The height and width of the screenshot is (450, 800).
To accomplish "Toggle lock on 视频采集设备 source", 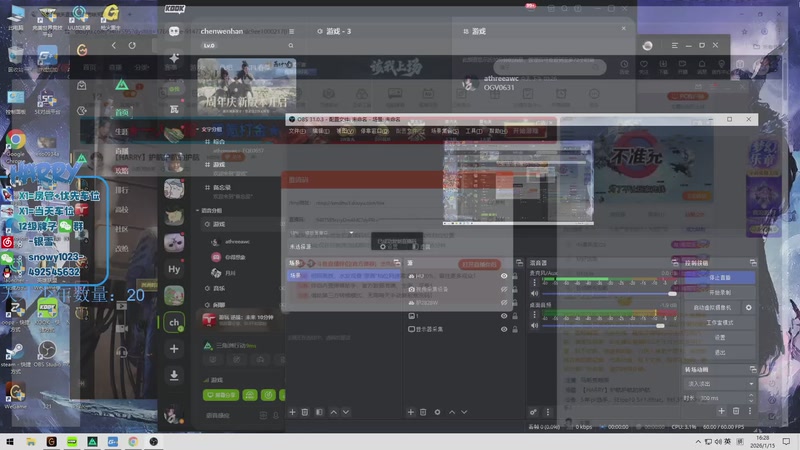I will [515, 289].
